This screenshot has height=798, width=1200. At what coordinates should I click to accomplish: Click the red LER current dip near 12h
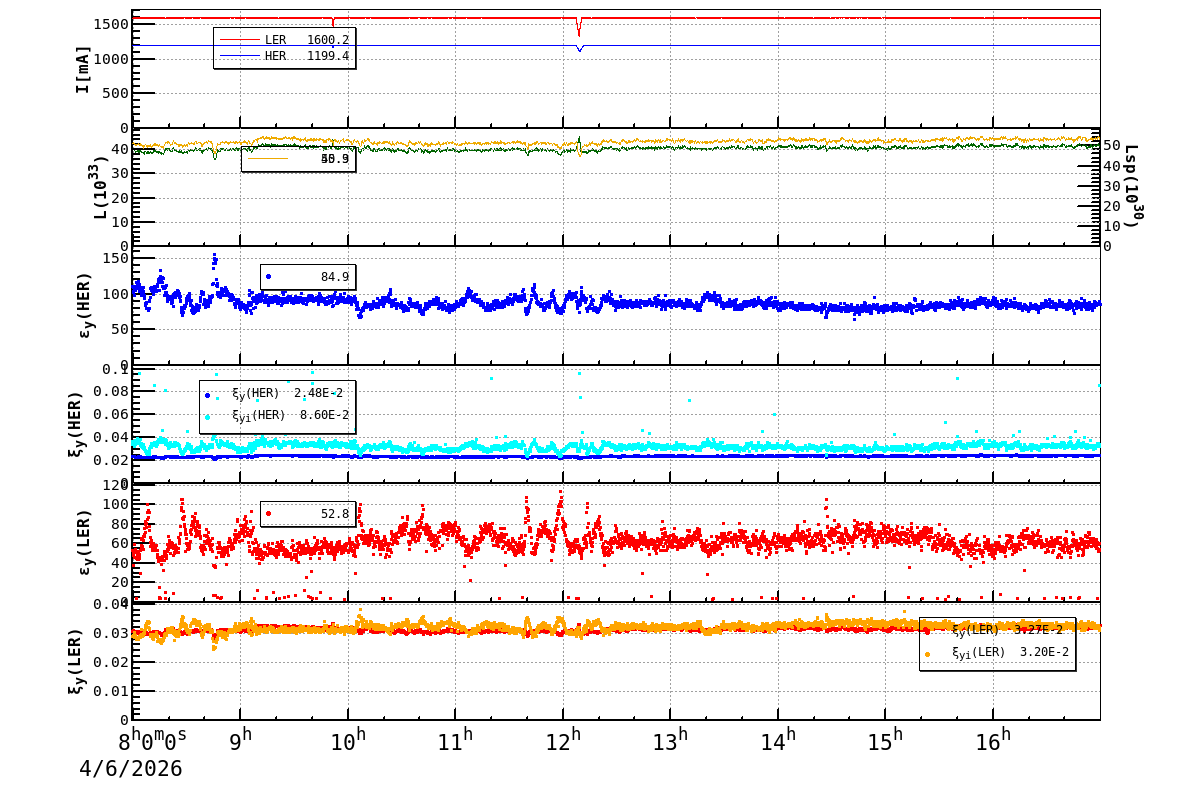(578, 27)
